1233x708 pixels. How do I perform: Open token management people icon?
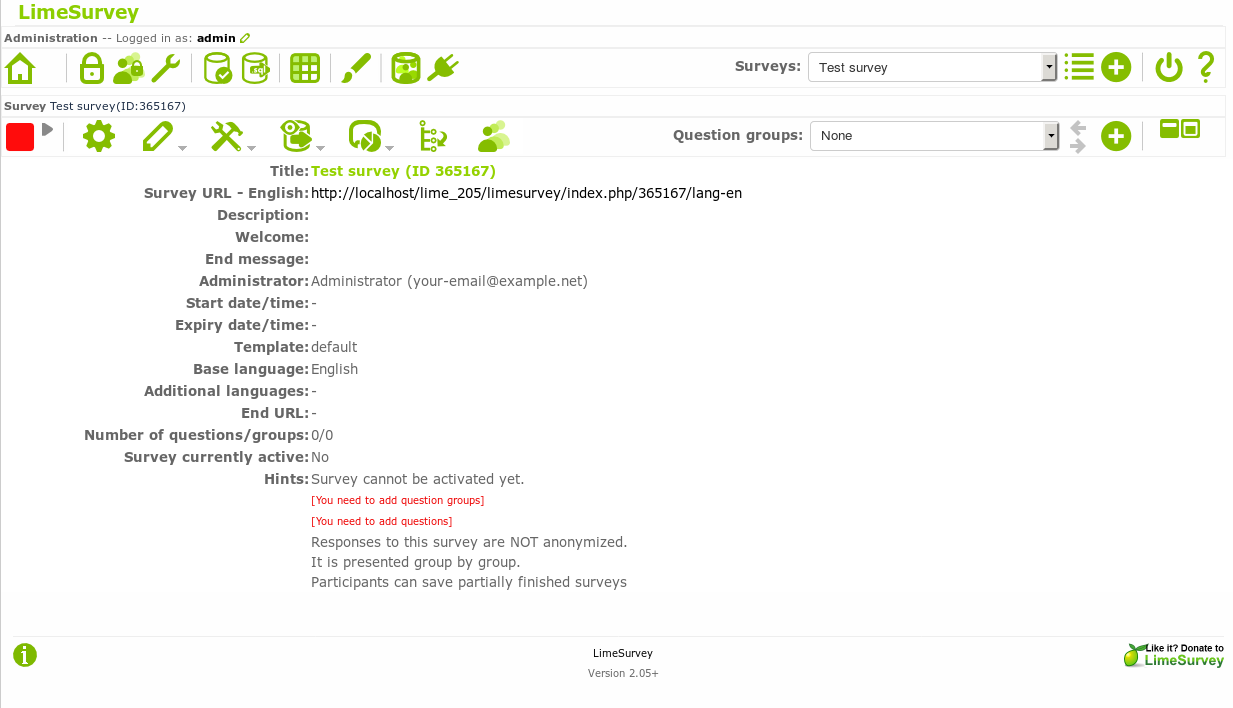[493, 136]
